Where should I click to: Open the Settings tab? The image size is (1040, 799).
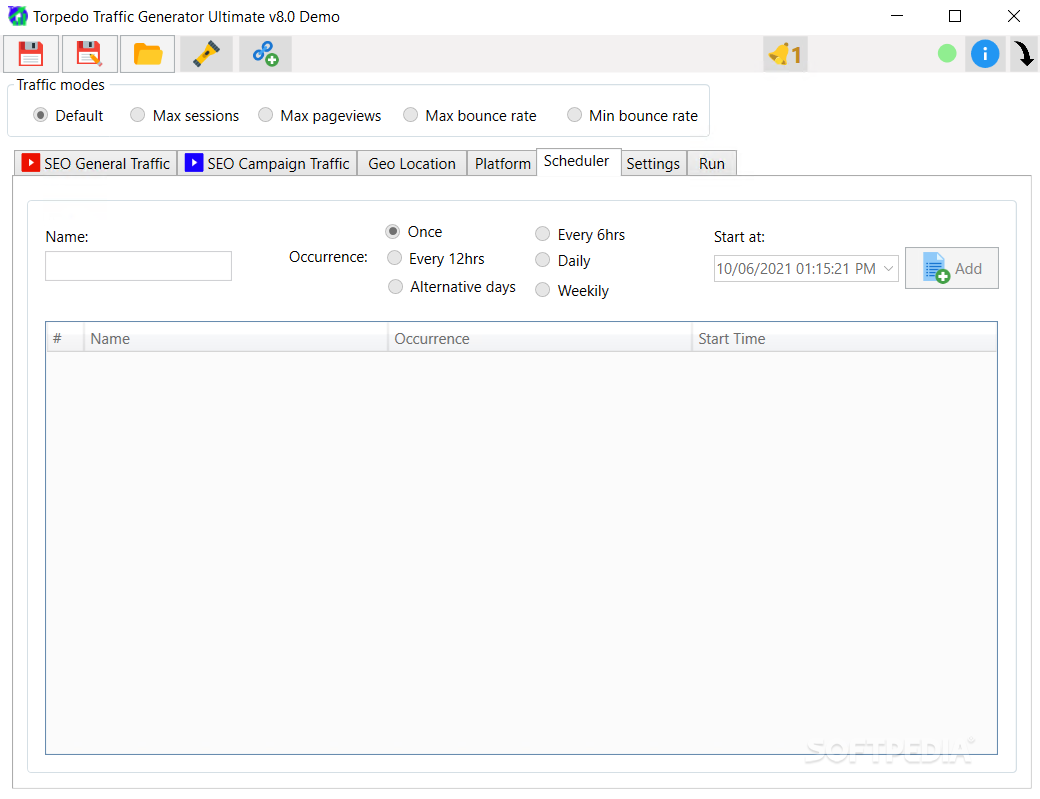coord(653,163)
